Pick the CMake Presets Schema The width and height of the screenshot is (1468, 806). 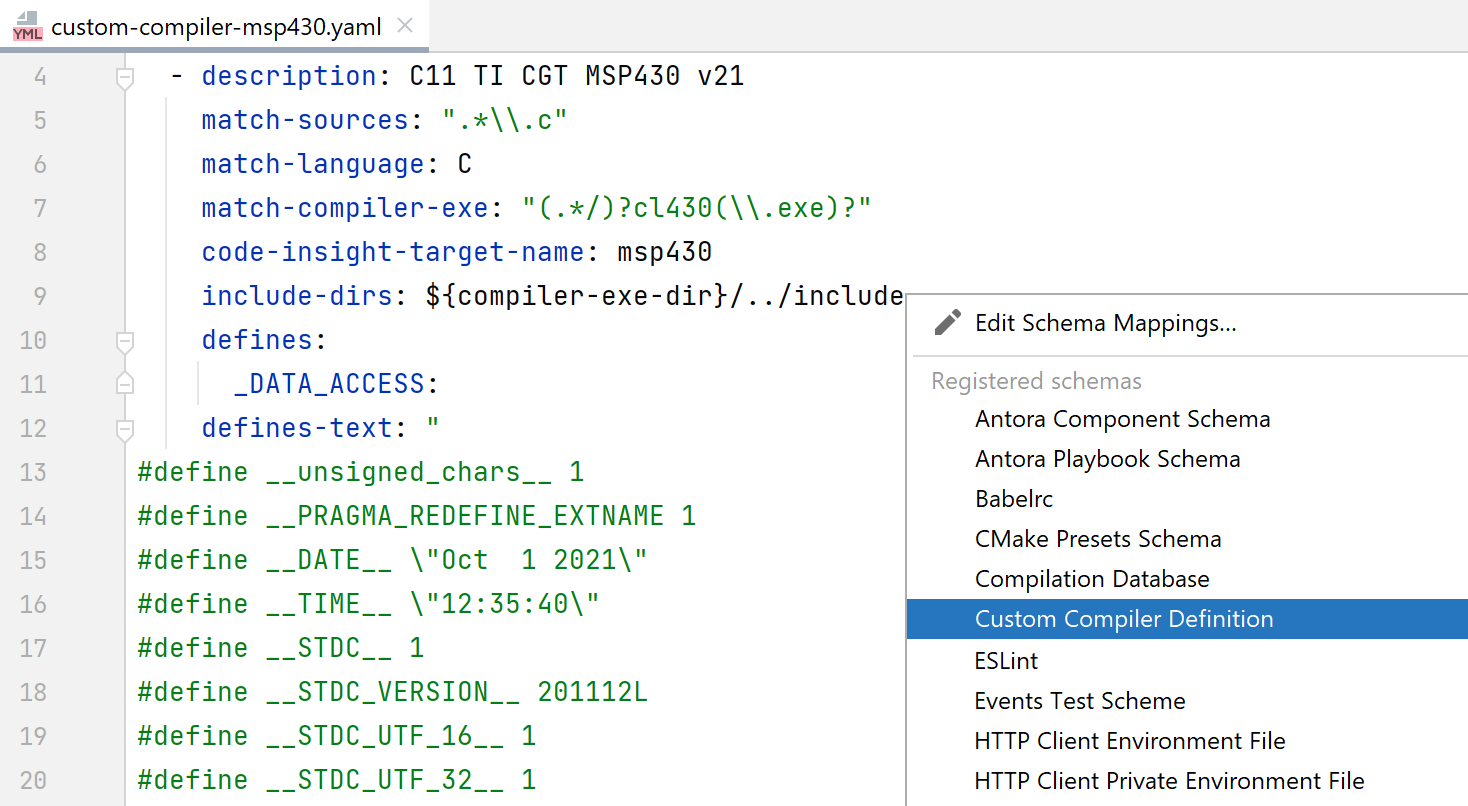tap(1097, 539)
